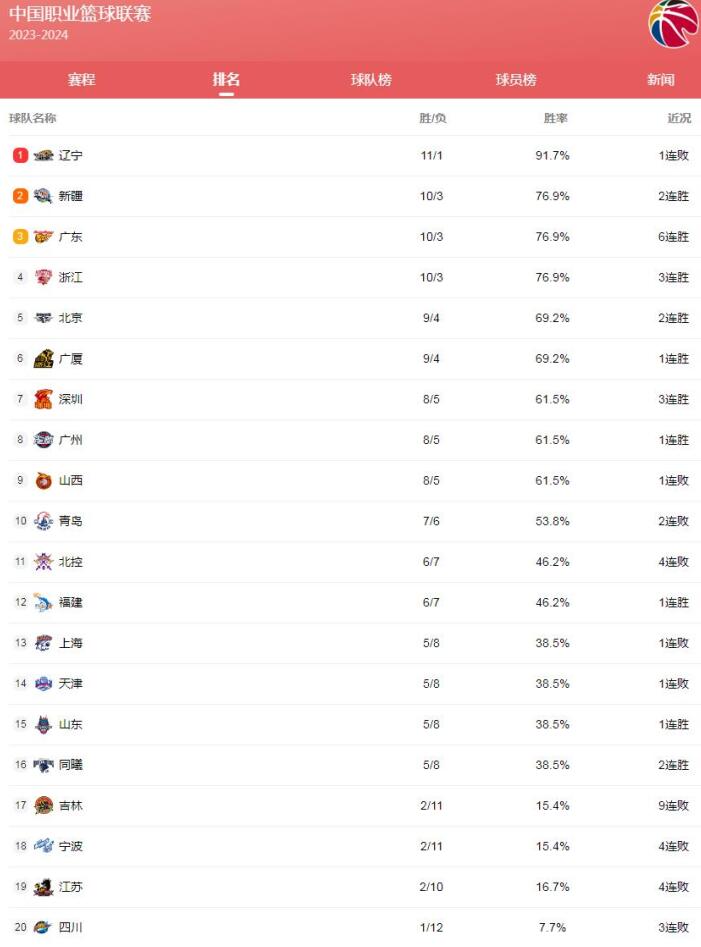Click the Sichuan team logo
Screen dimensions: 701x947
click(43, 927)
